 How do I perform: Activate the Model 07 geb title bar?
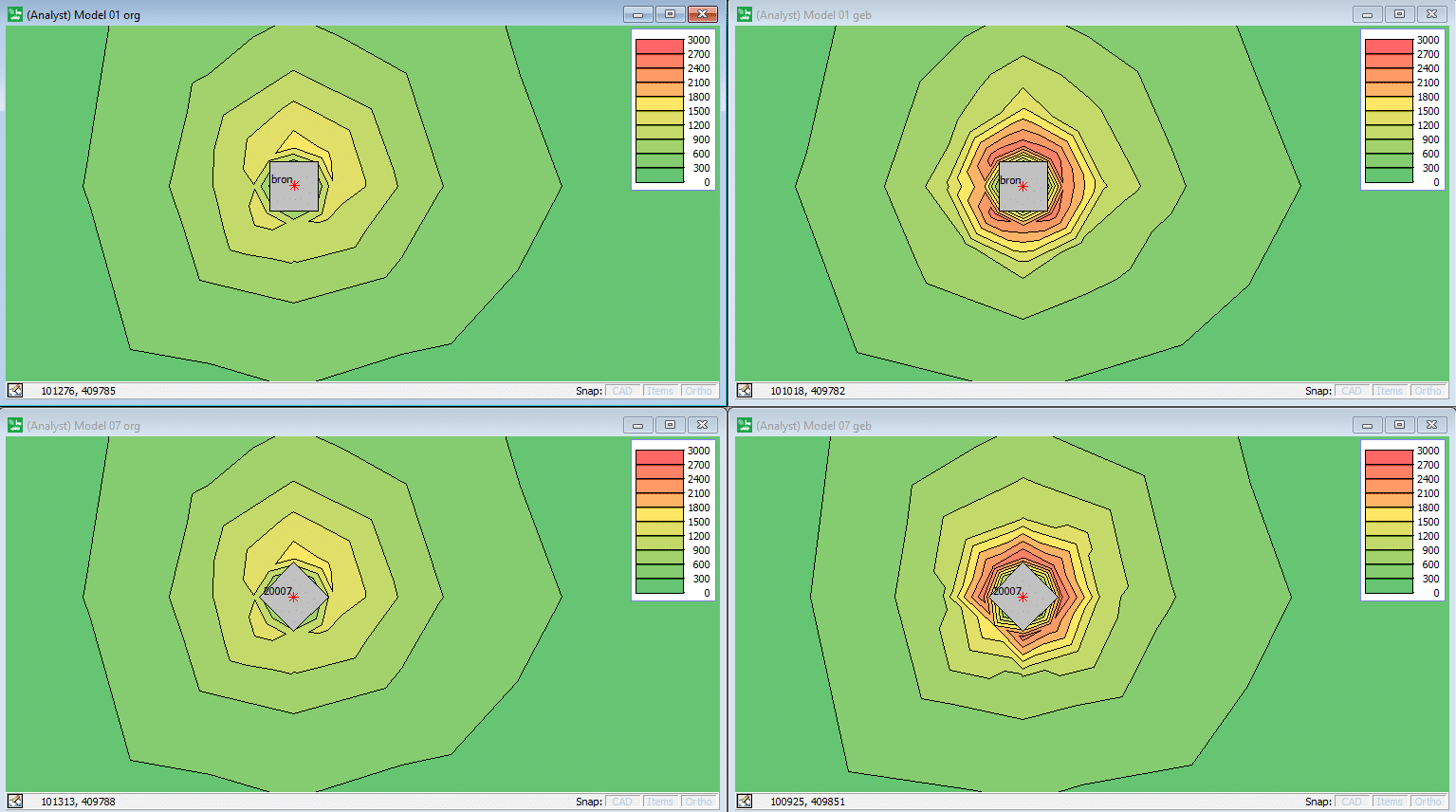tap(1043, 425)
